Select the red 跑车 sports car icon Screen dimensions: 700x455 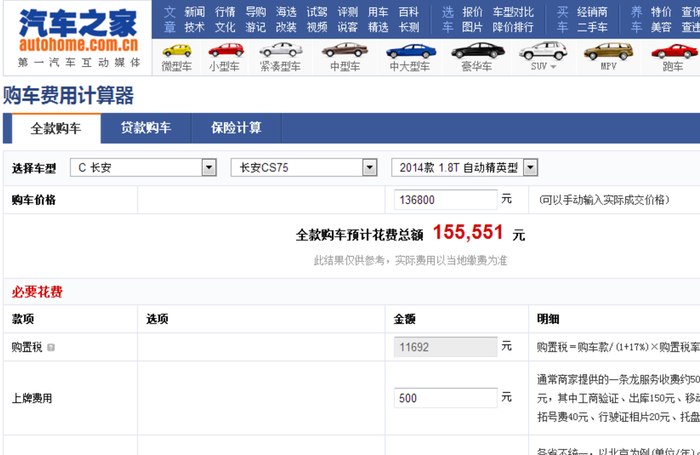pyautogui.click(x=674, y=51)
